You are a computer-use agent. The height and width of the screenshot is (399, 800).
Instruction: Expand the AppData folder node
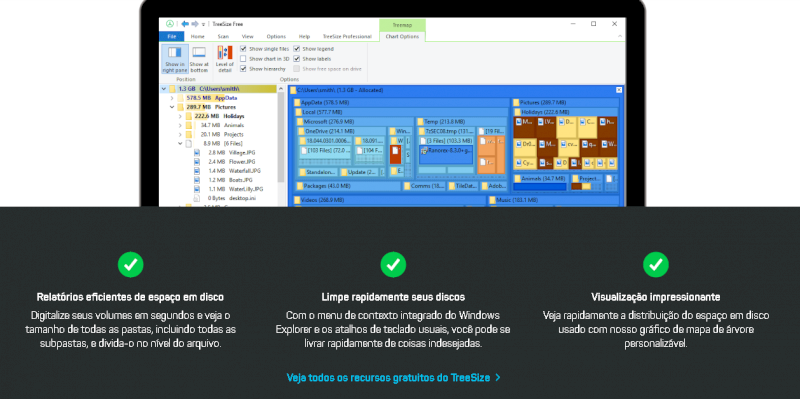click(x=172, y=98)
